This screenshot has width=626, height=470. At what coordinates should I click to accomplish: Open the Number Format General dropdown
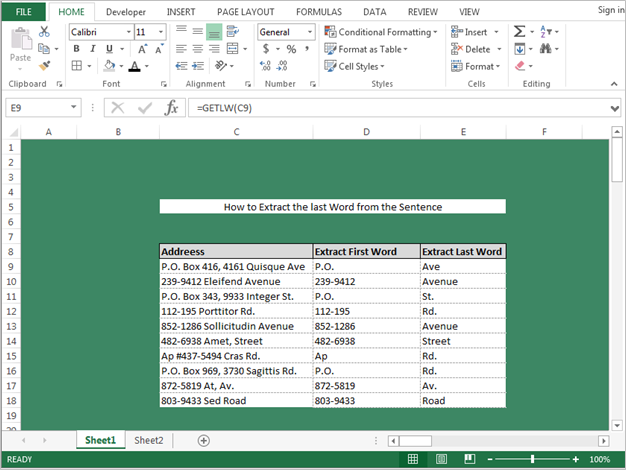[310, 32]
